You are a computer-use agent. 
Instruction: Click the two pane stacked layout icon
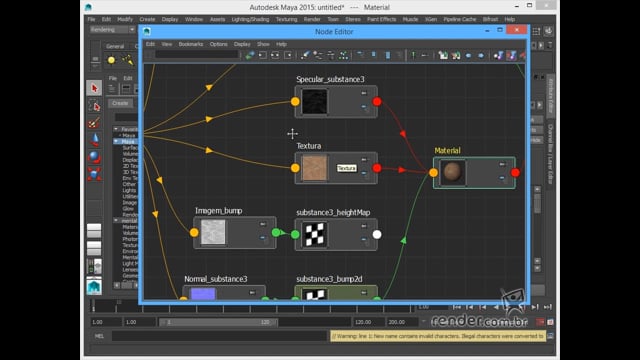click(94, 248)
